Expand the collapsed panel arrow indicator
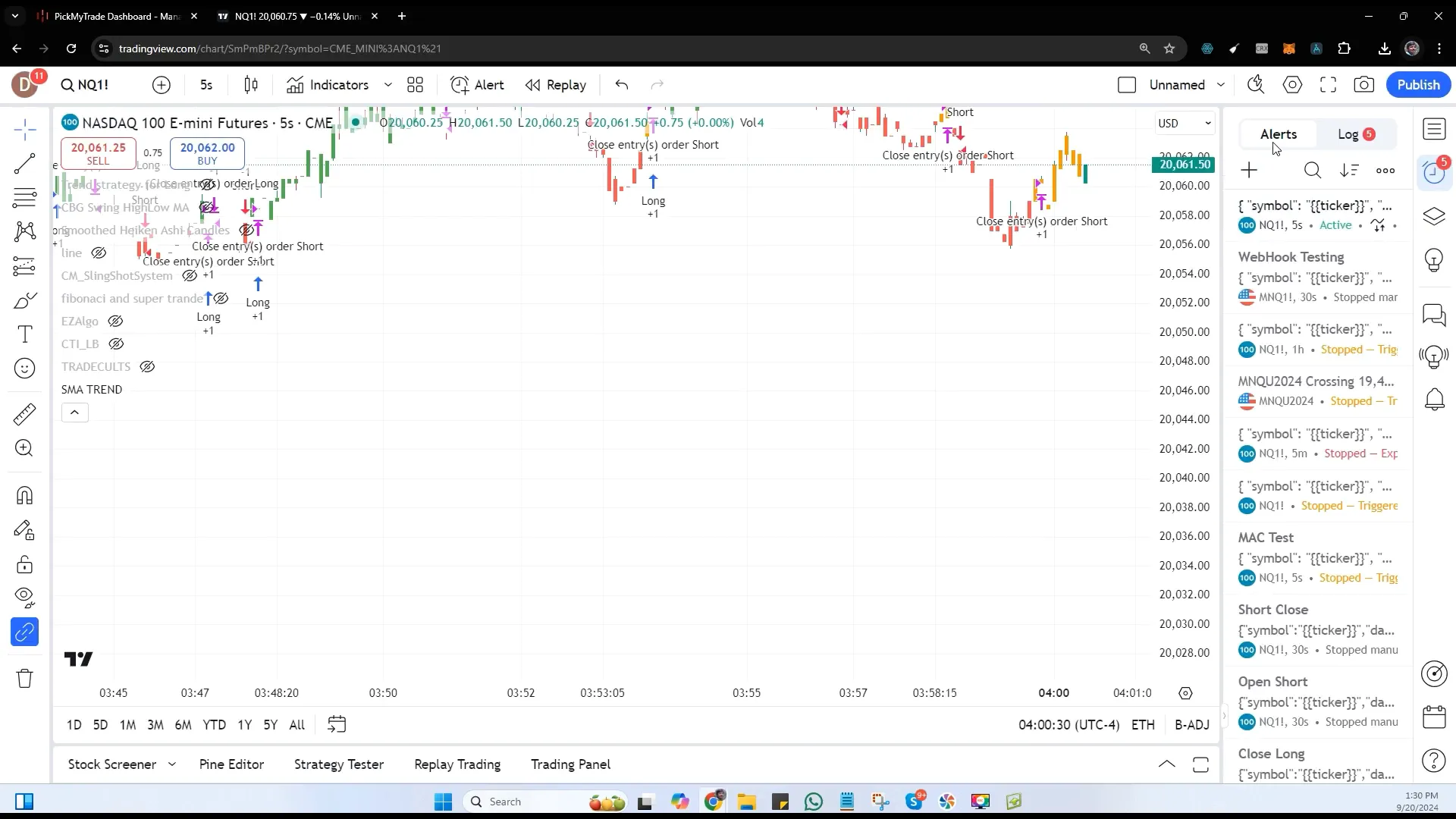 pyautogui.click(x=75, y=412)
